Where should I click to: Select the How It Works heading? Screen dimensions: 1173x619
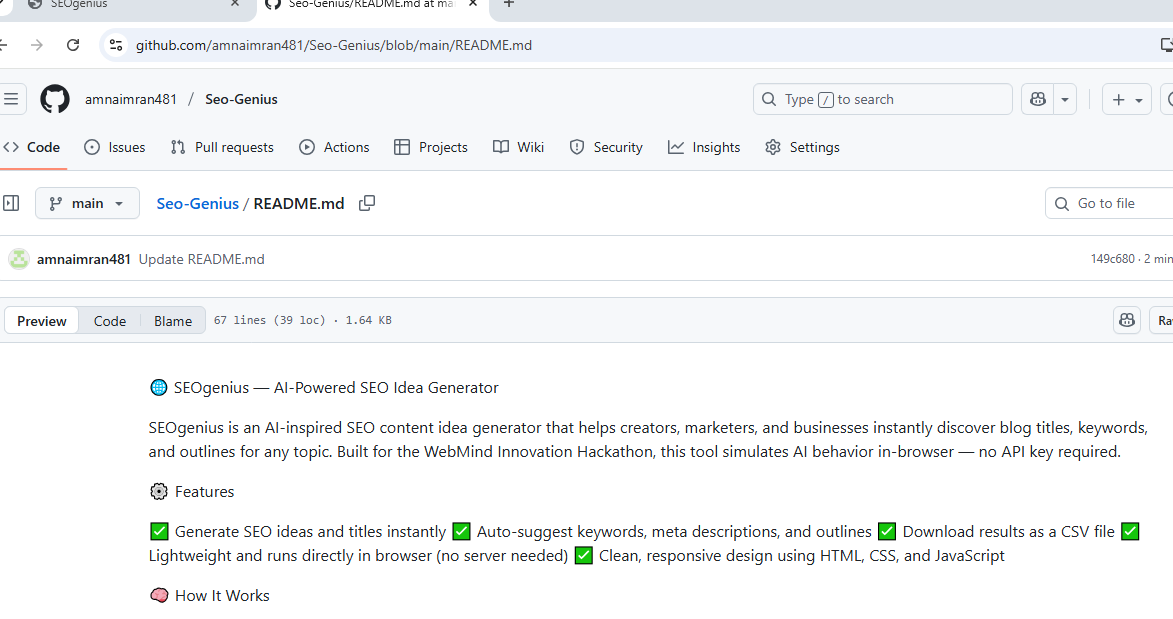pos(222,596)
